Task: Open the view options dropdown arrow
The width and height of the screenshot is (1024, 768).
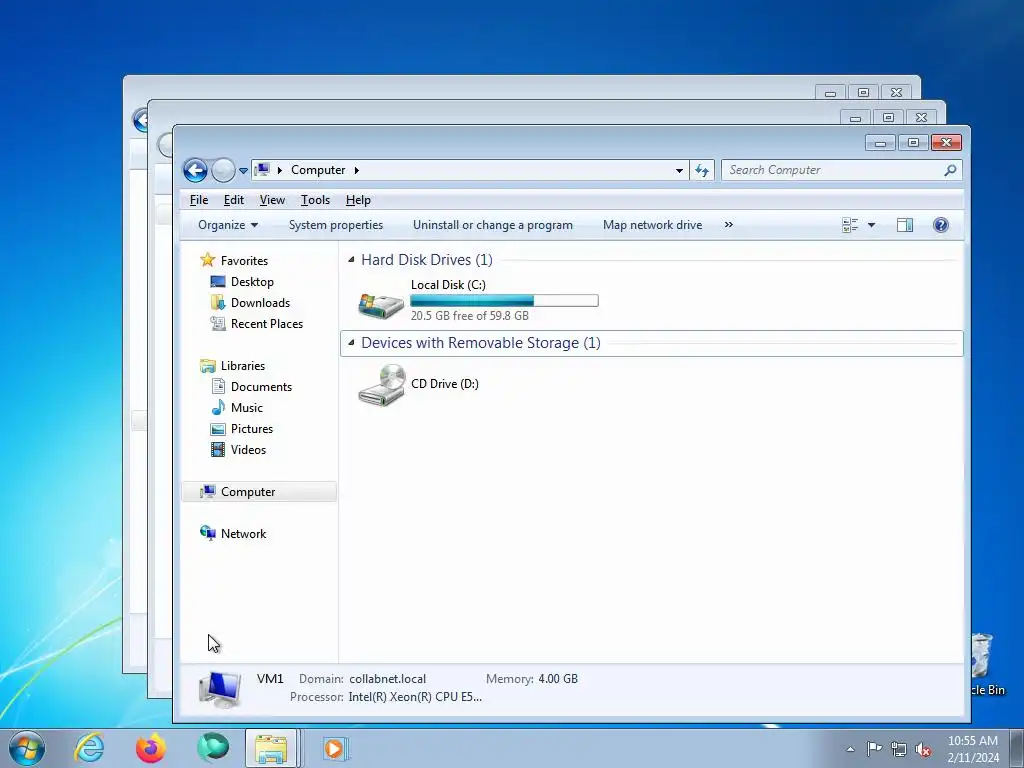Action: 871,225
